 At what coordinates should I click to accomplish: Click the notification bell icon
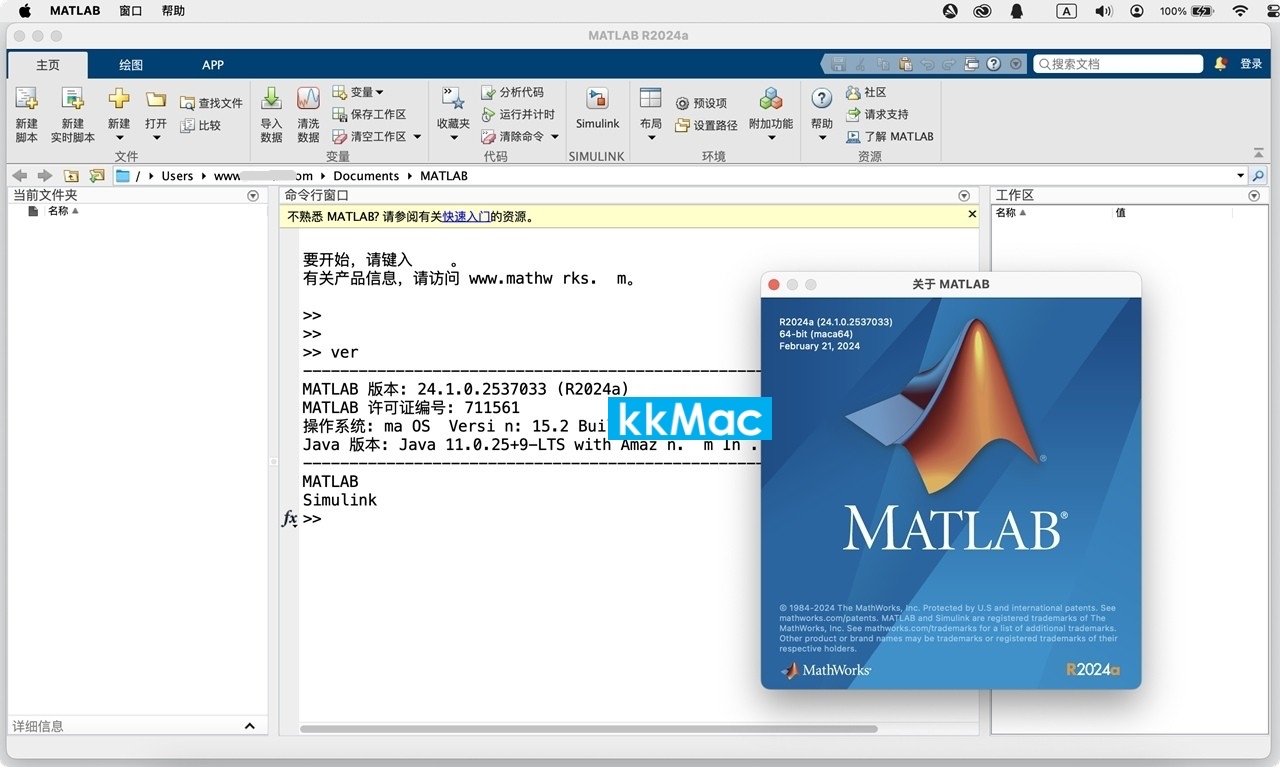point(1221,64)
